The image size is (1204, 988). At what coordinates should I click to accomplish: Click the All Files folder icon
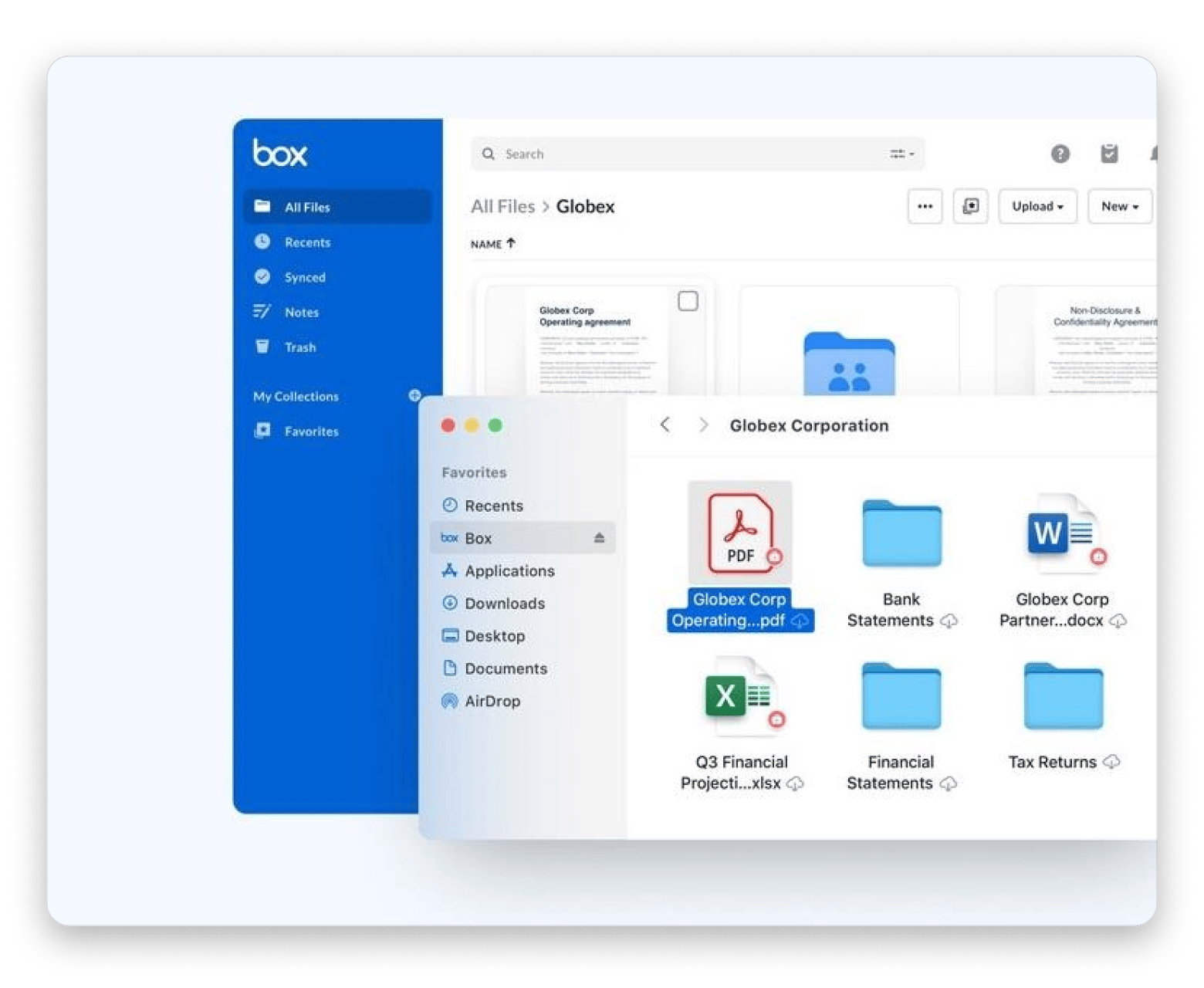pyautogui.click(x=262, y=206)
